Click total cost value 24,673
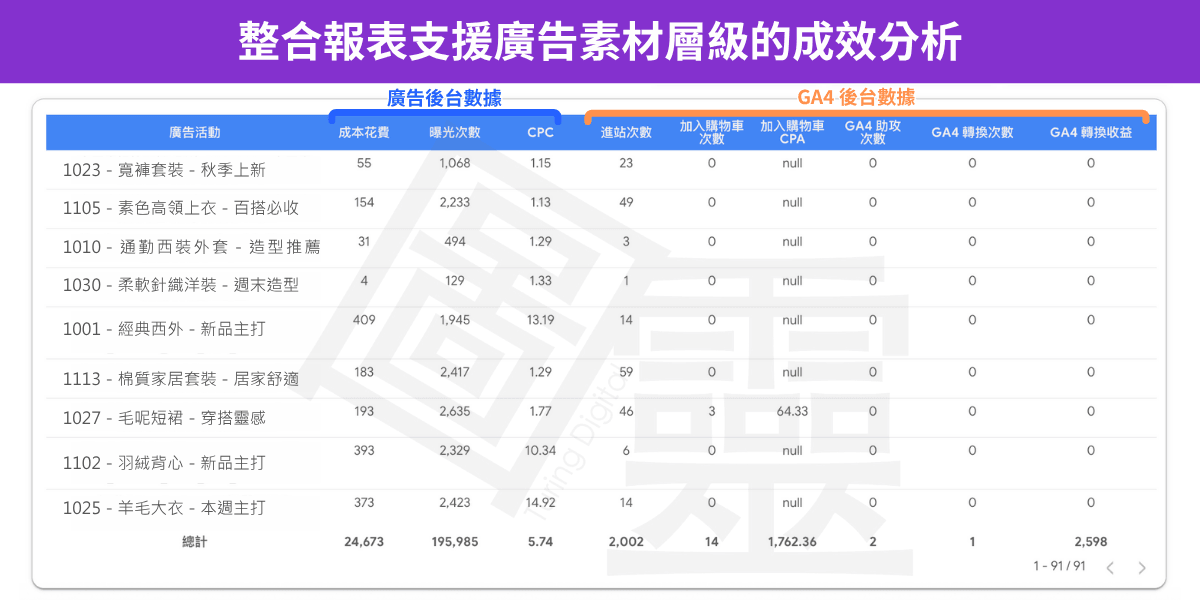Screen dimensions: 1200x600 click(x=364, y=541)
